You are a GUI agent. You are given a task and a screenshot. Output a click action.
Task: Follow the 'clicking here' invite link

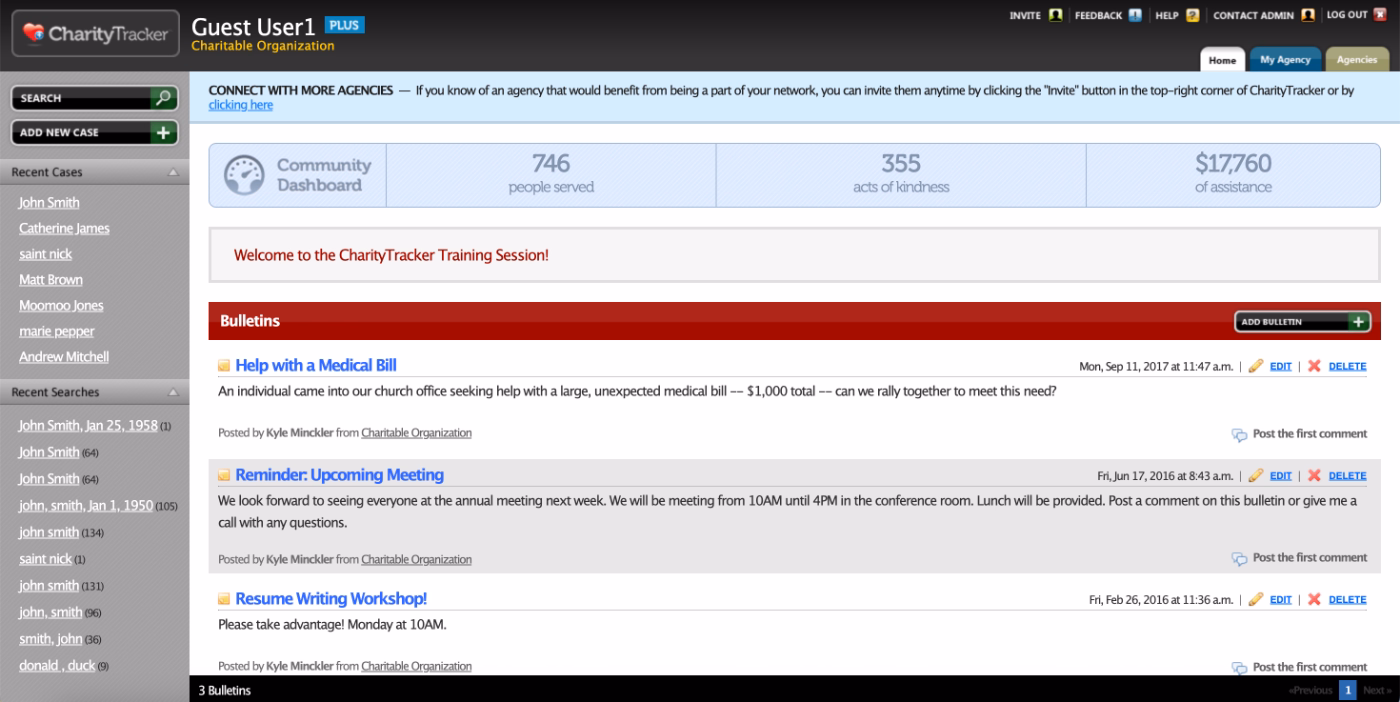(240, 105)
